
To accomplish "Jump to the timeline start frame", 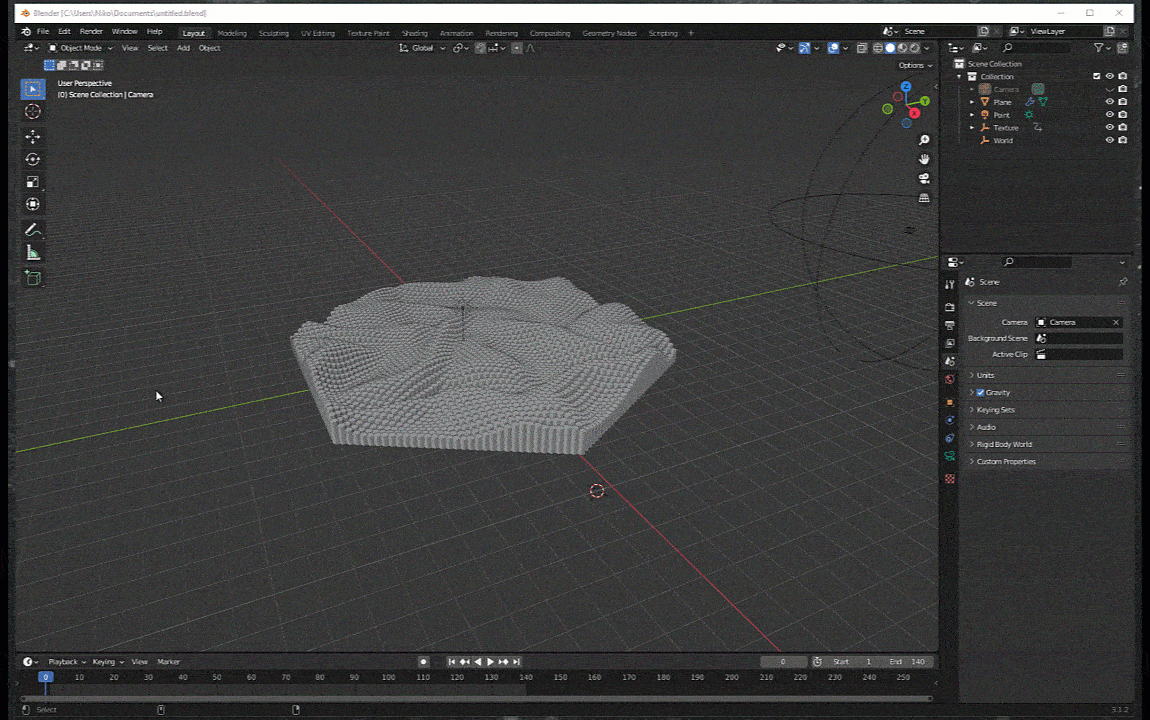I will pyautogui.click(x=452, y=661).
